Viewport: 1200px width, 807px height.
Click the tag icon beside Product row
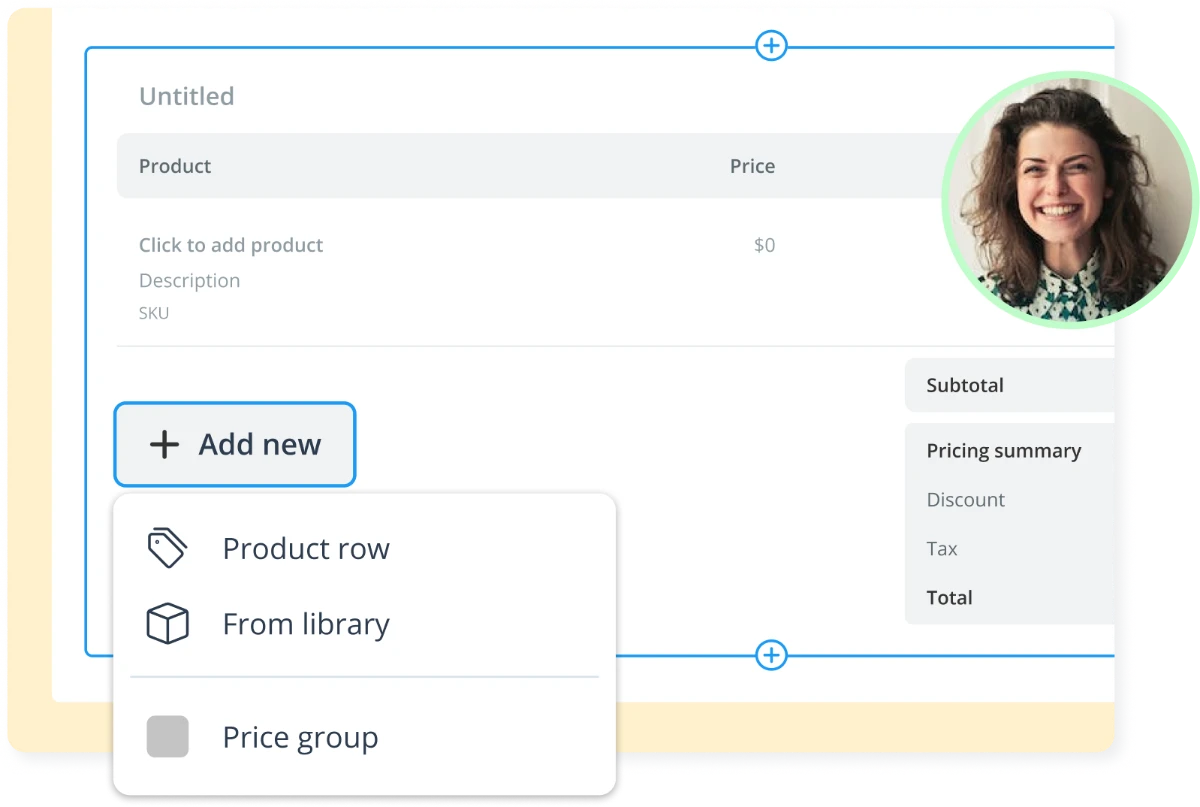(x=167, y=549)
